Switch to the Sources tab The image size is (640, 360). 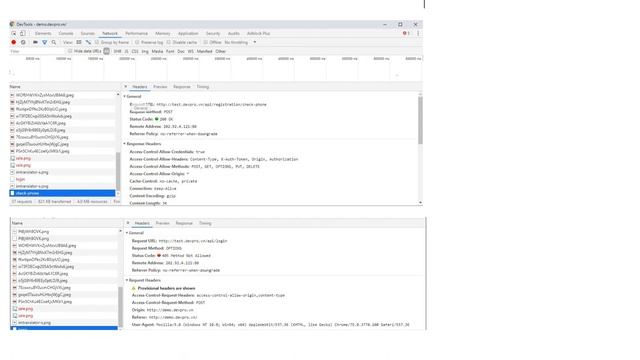[x=87, y=33]
